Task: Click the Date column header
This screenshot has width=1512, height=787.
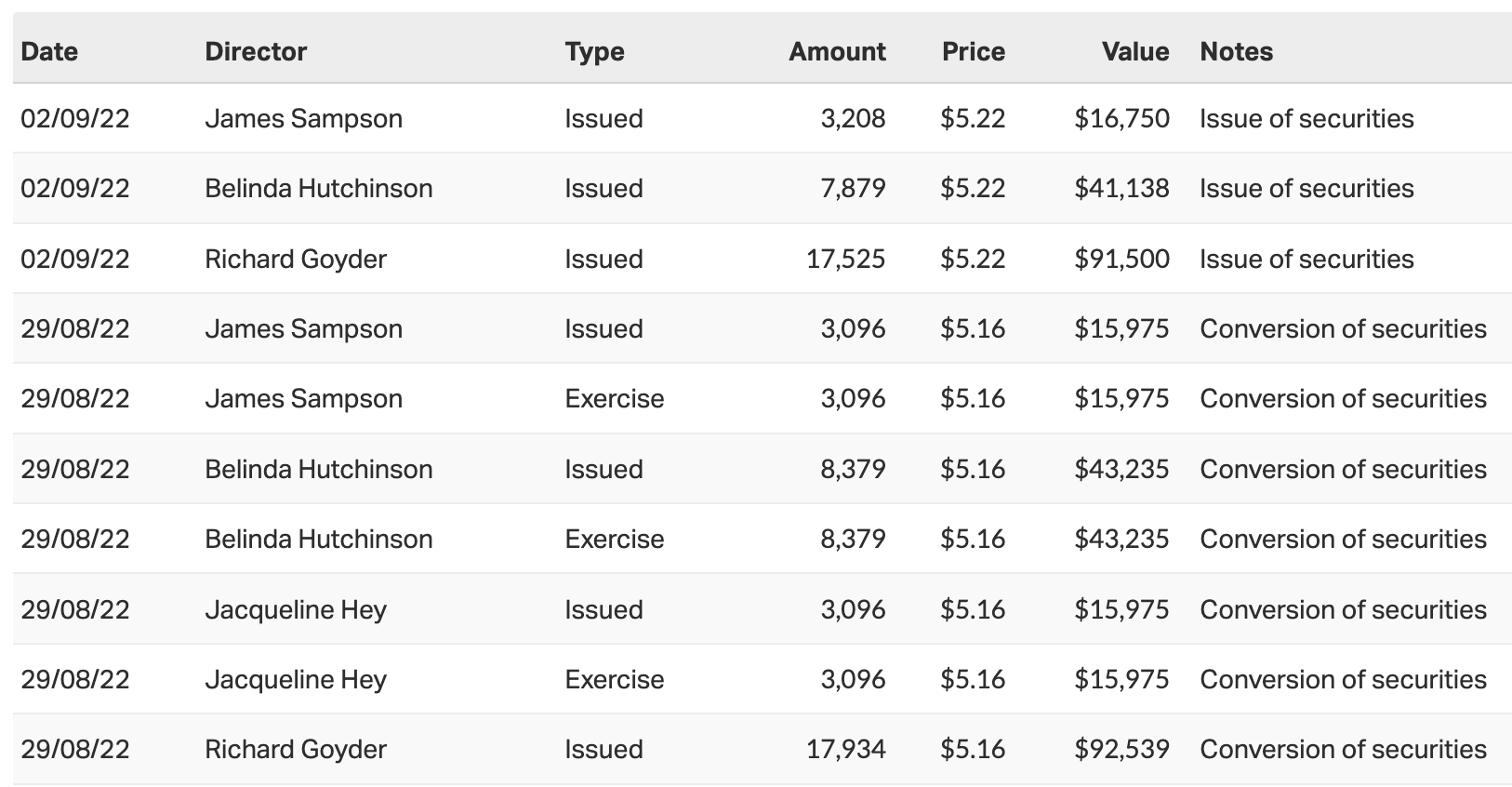Action: (x=49, y=51)
